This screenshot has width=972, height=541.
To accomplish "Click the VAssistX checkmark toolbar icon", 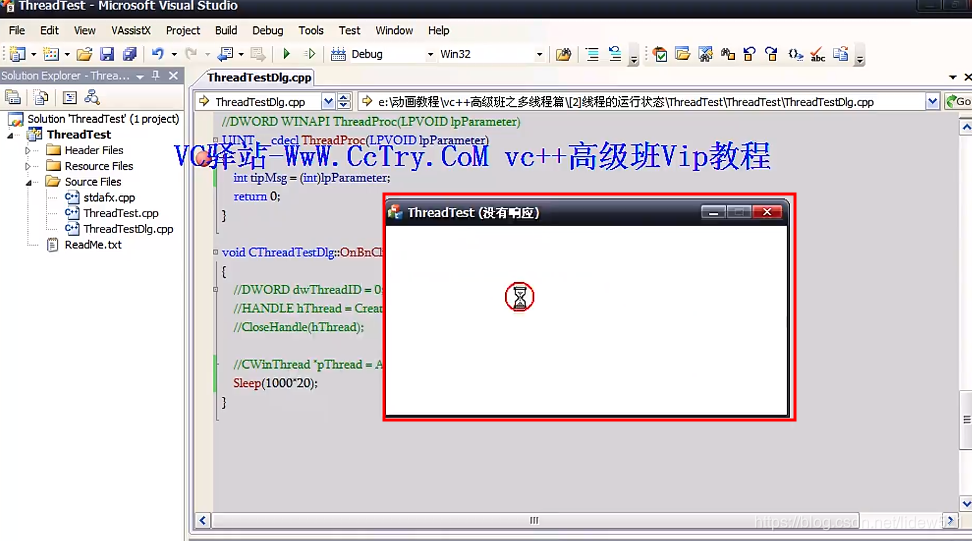I will (660, 54).
